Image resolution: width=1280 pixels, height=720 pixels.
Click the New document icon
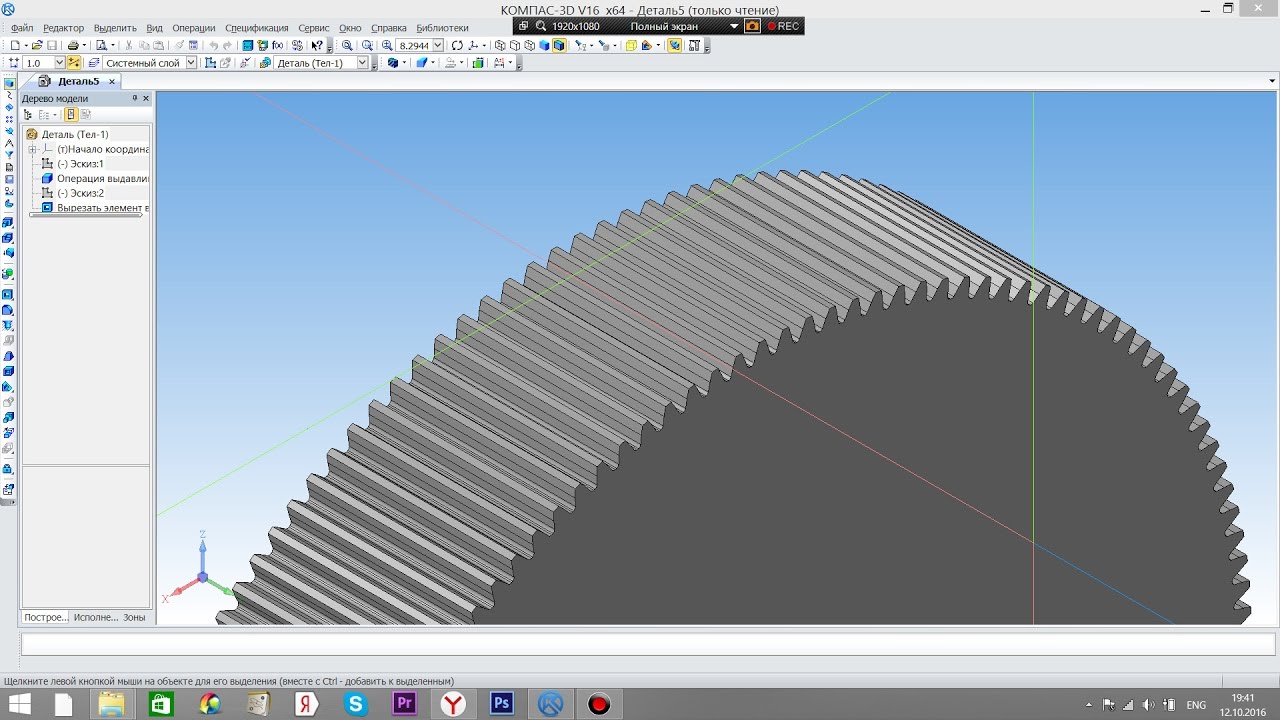[16, 45]
